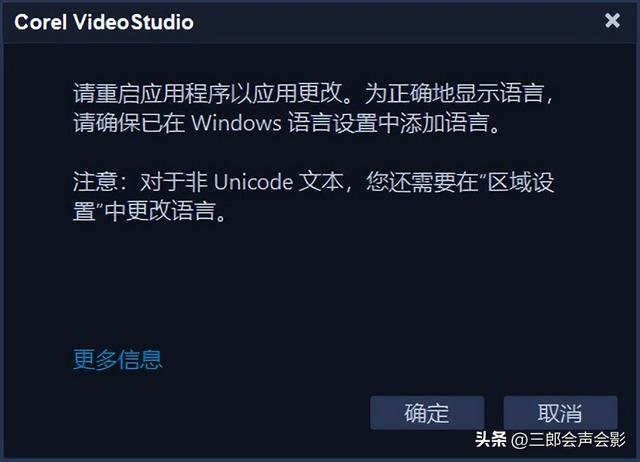Click the Corel VideoStudio title bar
The width and height of the screenshot is (640, 462).
pos(318,22)
